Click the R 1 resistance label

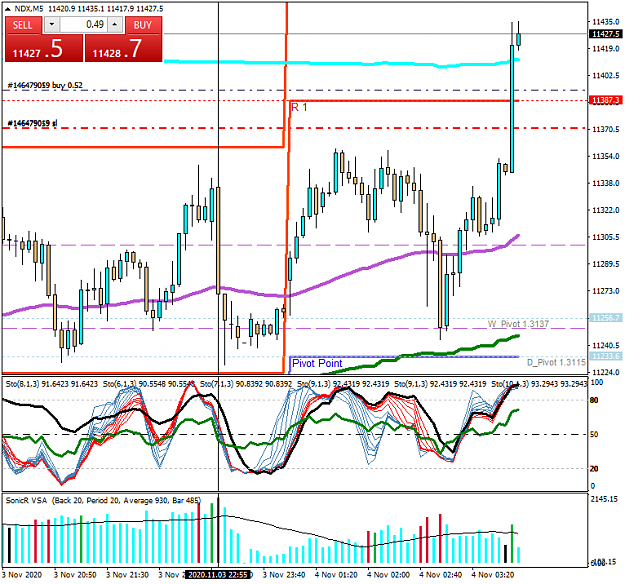click(x=299, y=107)
